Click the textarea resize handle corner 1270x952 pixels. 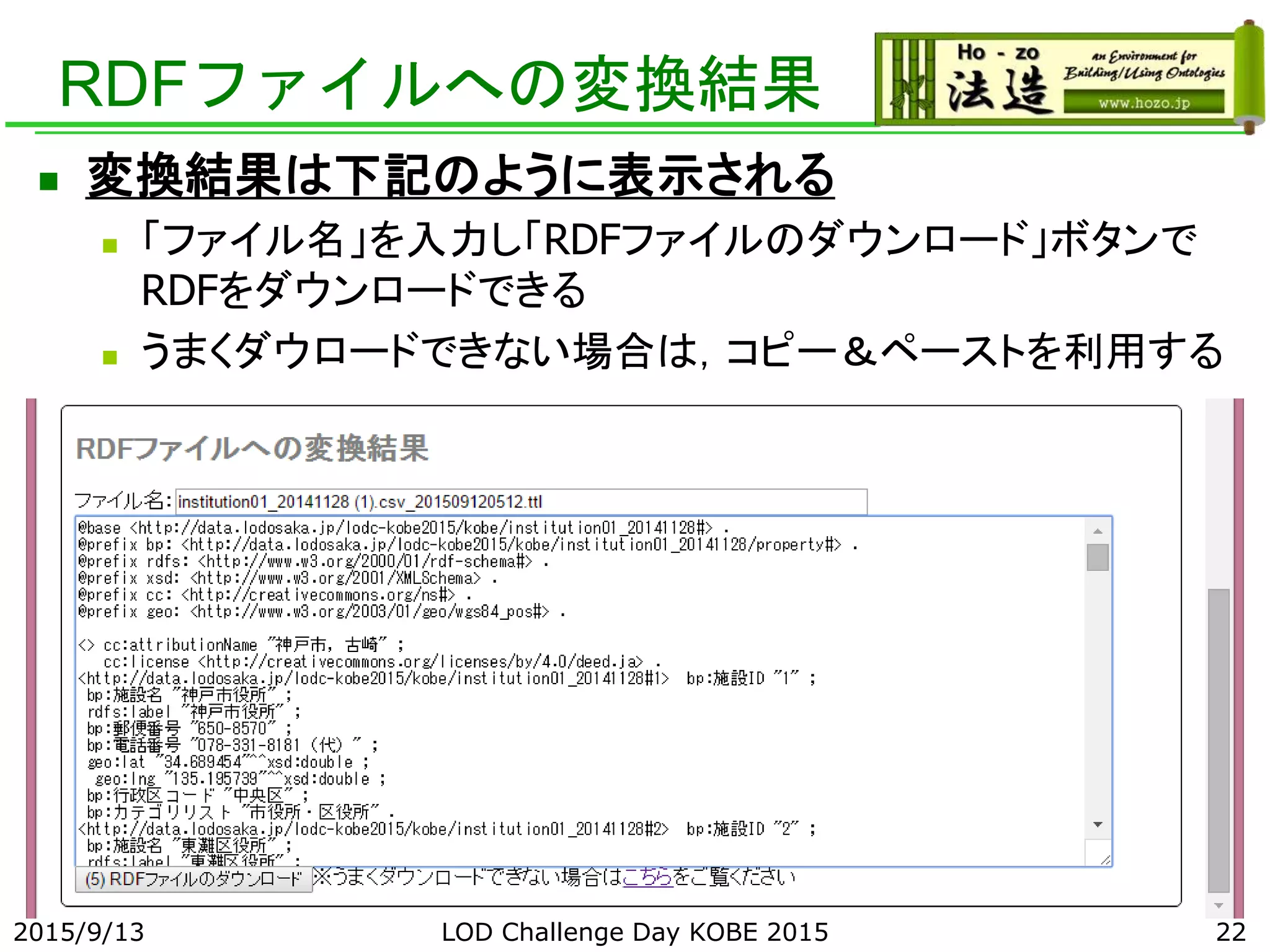point(1104,859)
